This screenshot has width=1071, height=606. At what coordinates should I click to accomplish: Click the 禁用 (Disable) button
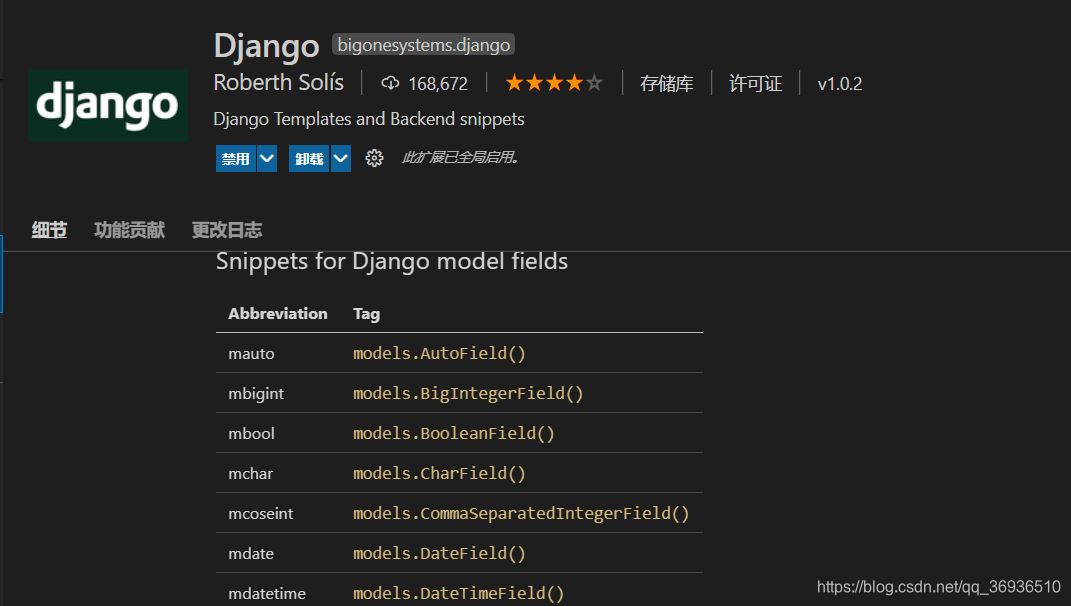tap(236, 159)
